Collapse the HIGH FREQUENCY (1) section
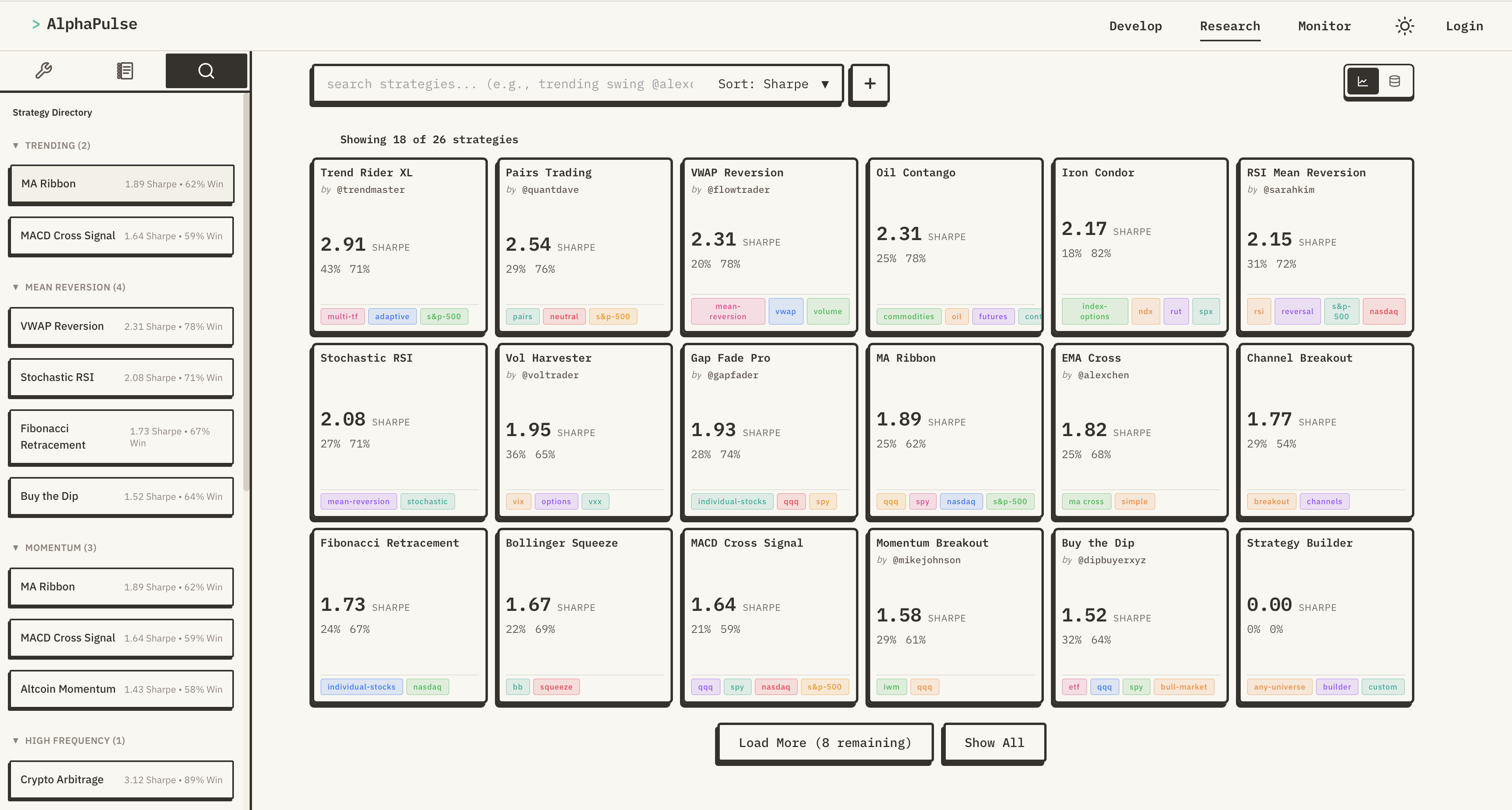 click(69, 741)
